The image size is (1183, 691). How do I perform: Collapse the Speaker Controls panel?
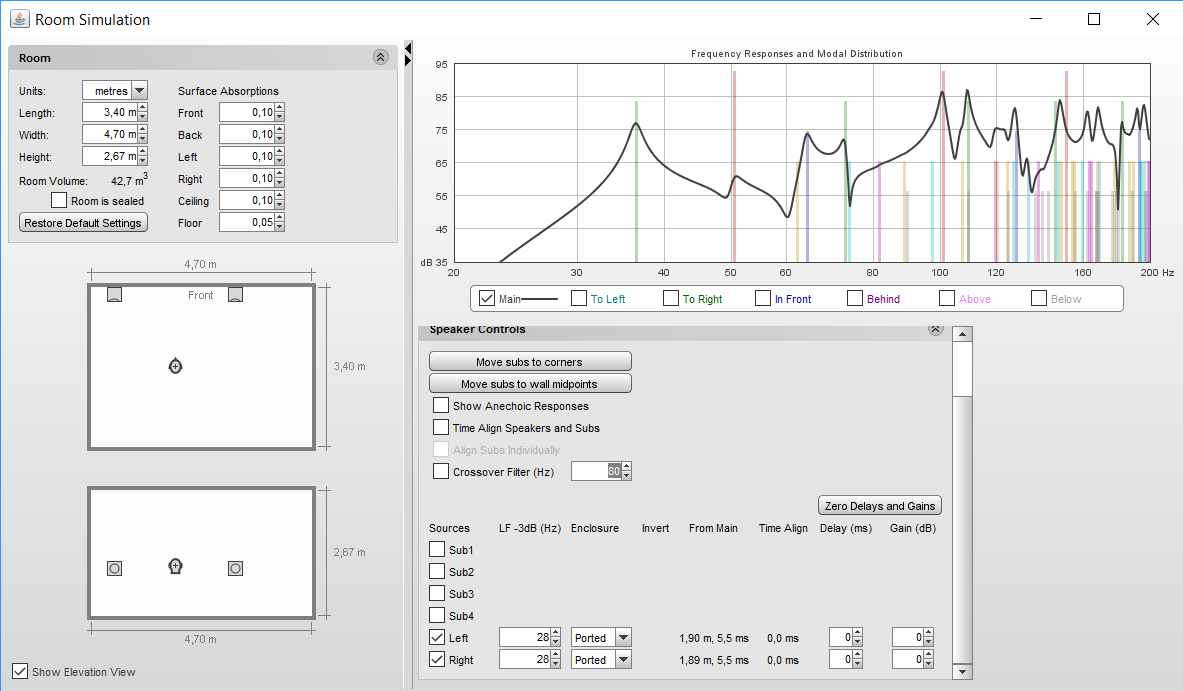point(935,329)
